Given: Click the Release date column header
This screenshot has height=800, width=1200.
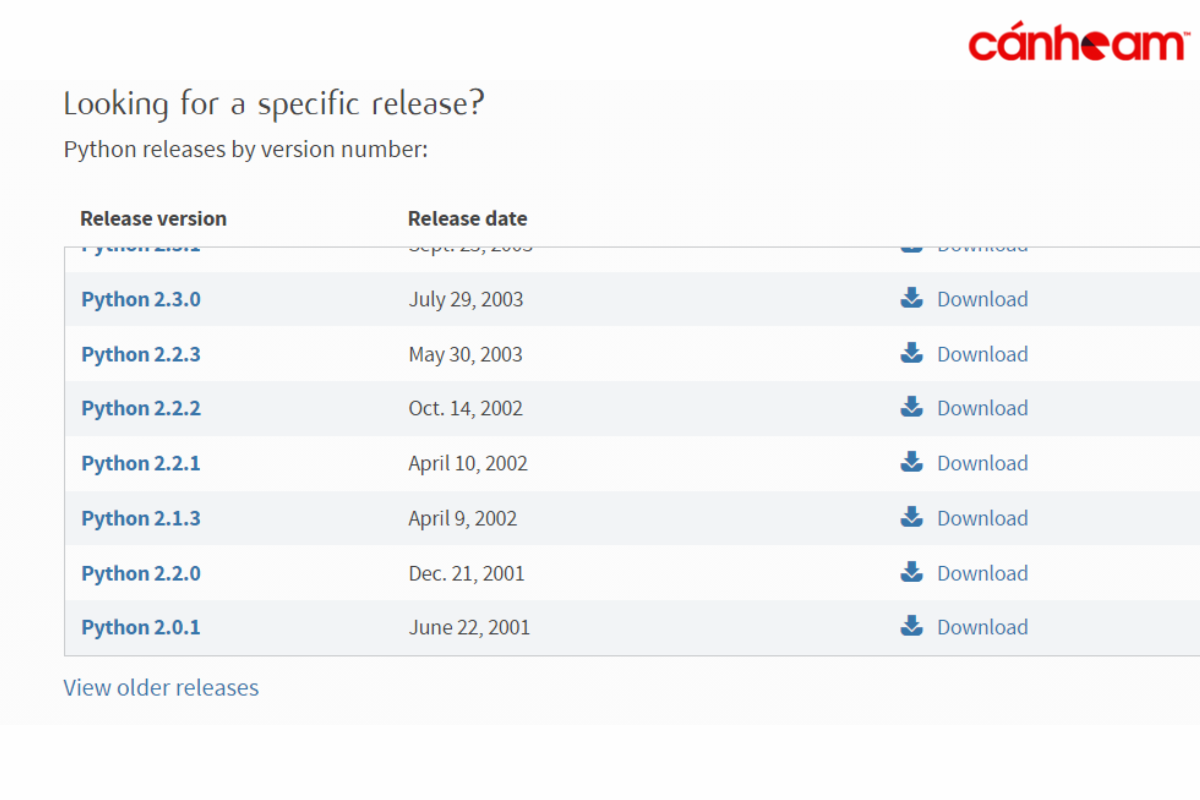Looking at the screenshot, I should (467, 218).
